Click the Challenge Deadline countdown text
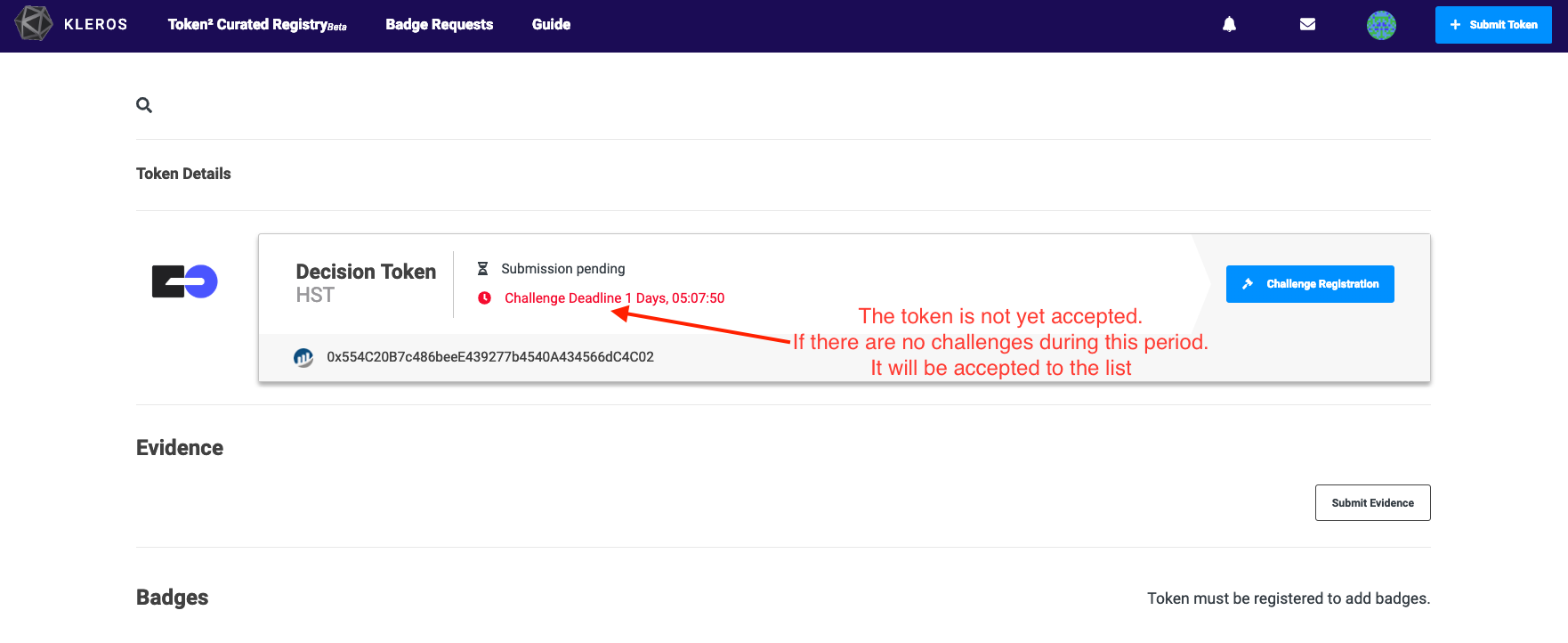 pyautogui.click(x=615, y=297)
